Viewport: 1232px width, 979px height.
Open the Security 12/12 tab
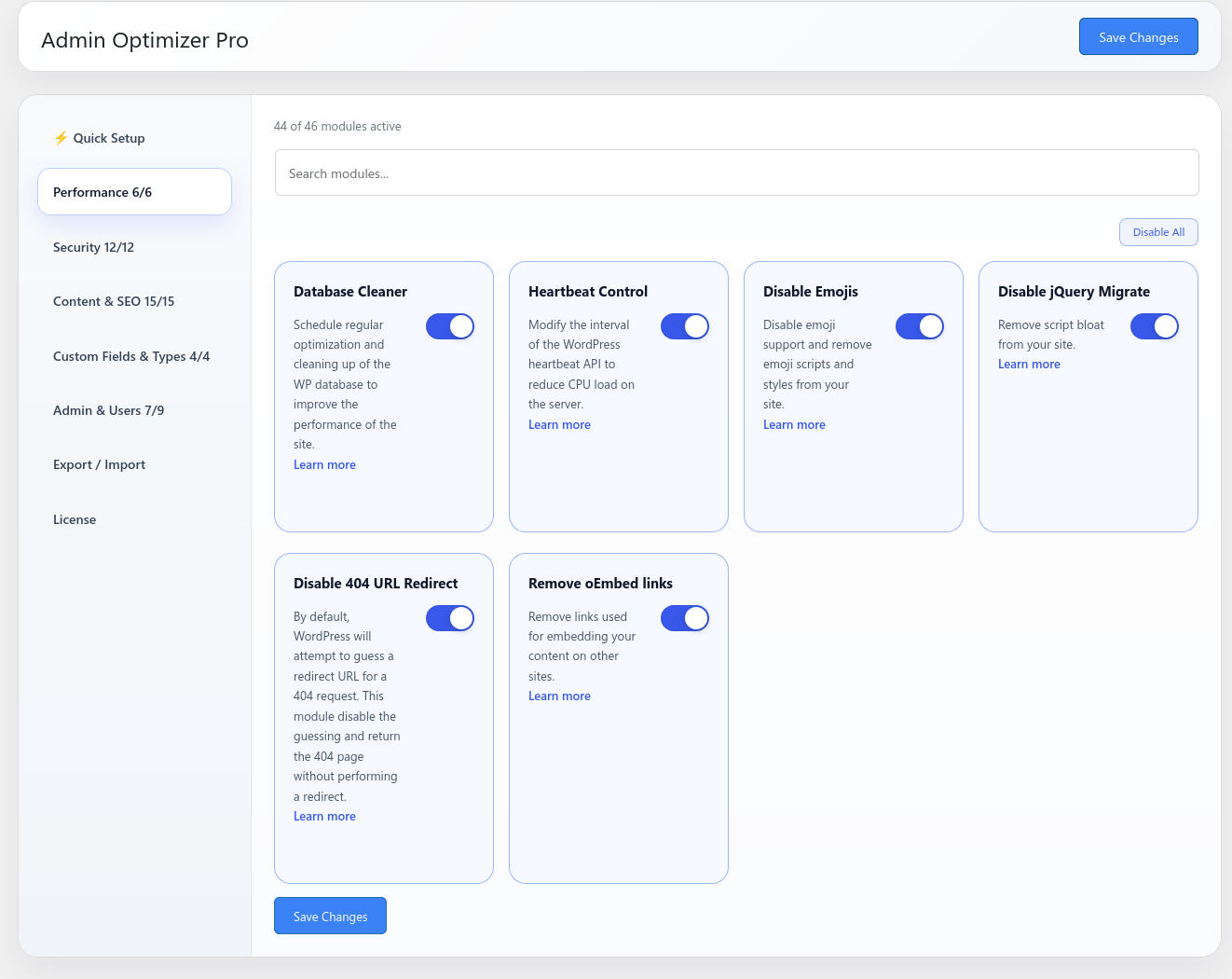134,247
